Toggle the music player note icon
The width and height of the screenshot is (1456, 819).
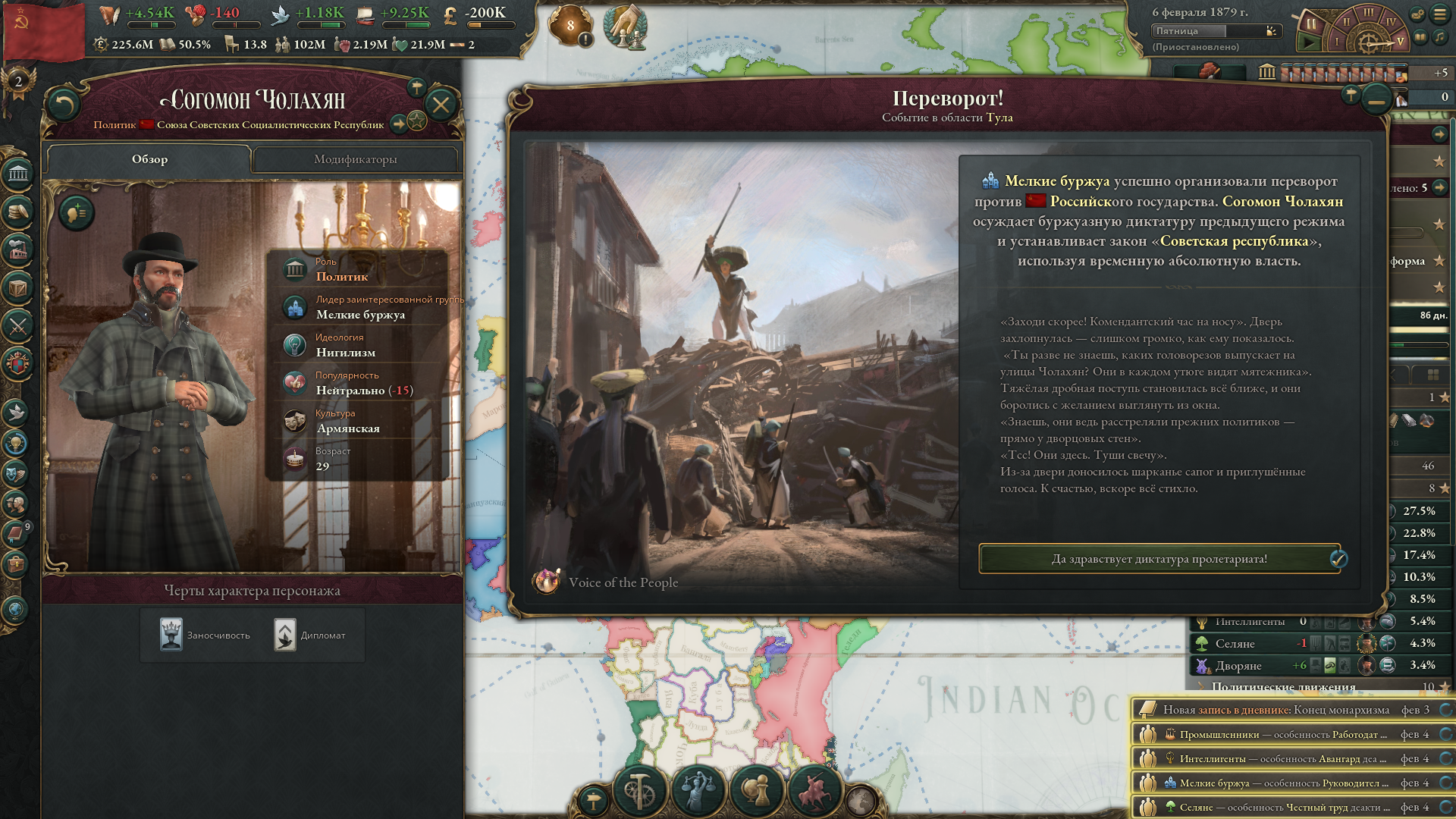tap(1439, 37)
